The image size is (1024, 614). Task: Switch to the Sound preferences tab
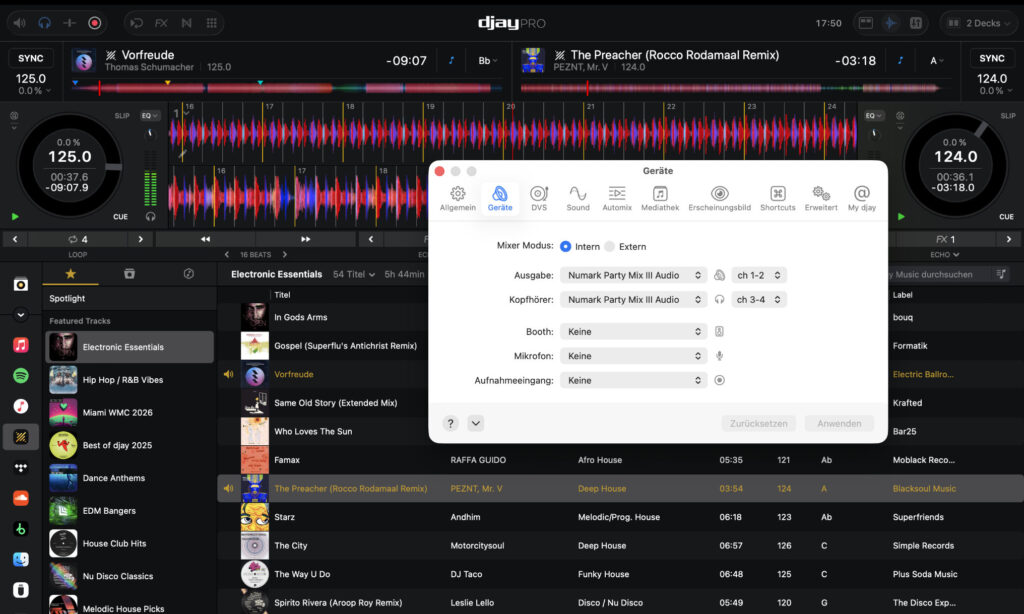coord(577,199)
